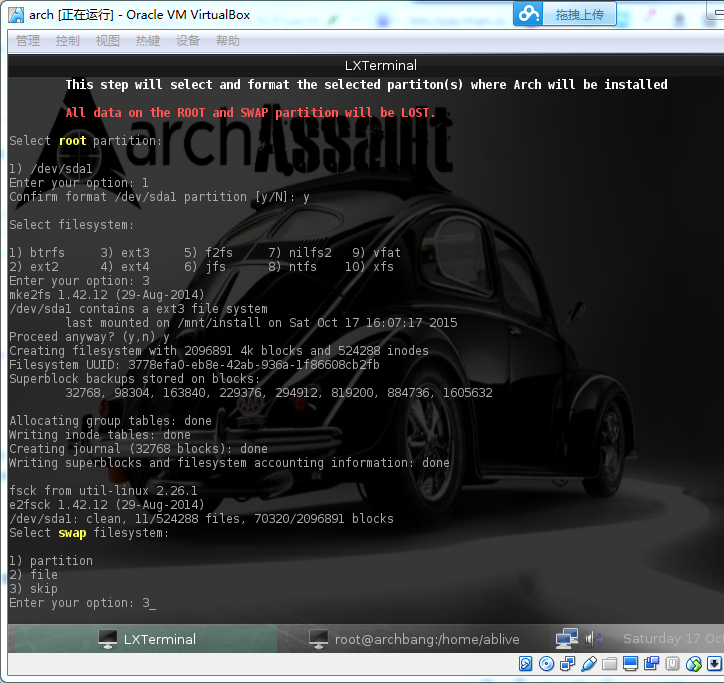Click the keyboard capture arrow status icon
This screenshot has width=724, height=683.
click(714, 664)
